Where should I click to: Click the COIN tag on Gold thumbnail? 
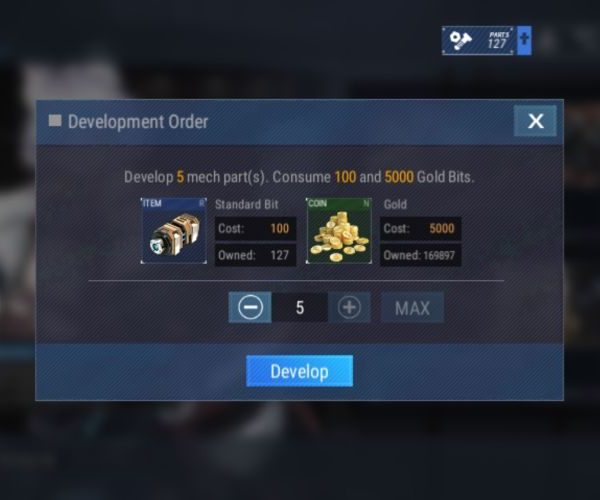[318, 203]
